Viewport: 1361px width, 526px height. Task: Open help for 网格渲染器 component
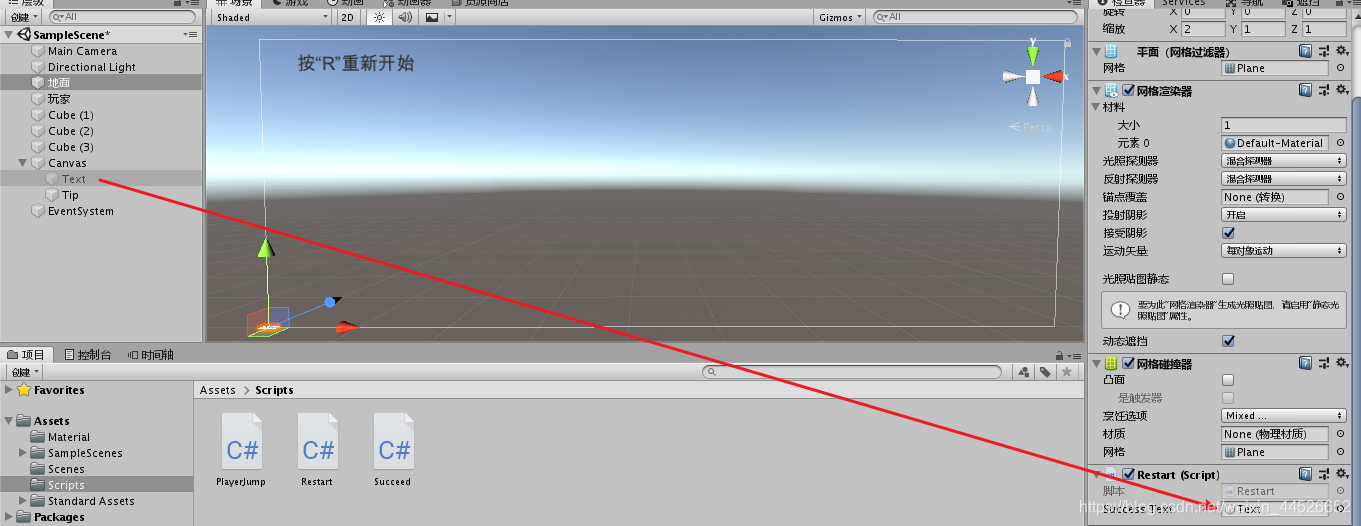click(x=1305, y=90)
